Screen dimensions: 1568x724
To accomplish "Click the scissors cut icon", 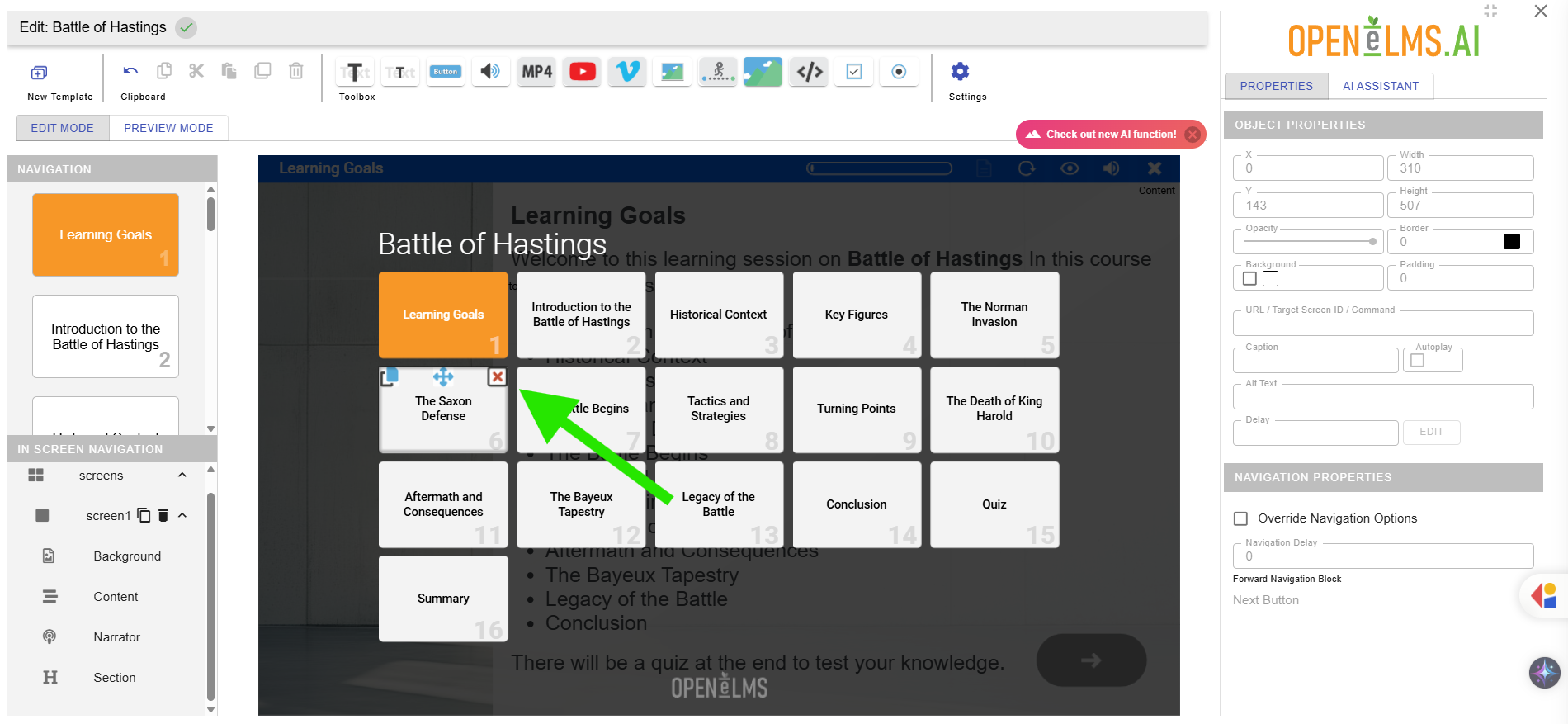I will pos(196,71).
